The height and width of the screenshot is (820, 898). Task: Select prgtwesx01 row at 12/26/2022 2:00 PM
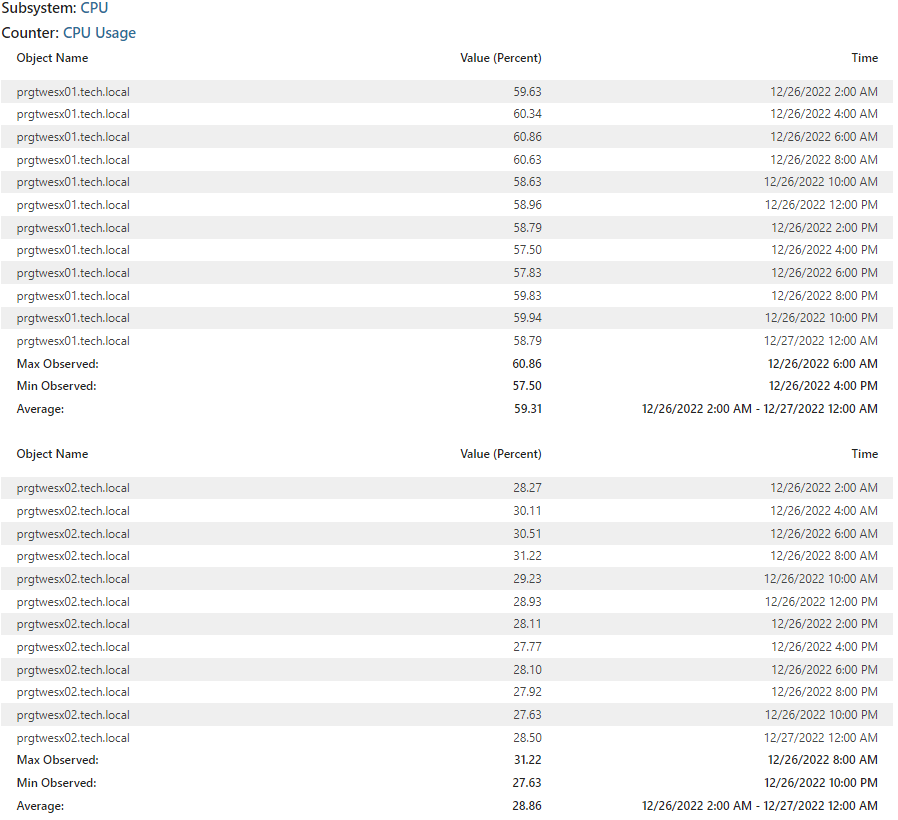(447, 228)
